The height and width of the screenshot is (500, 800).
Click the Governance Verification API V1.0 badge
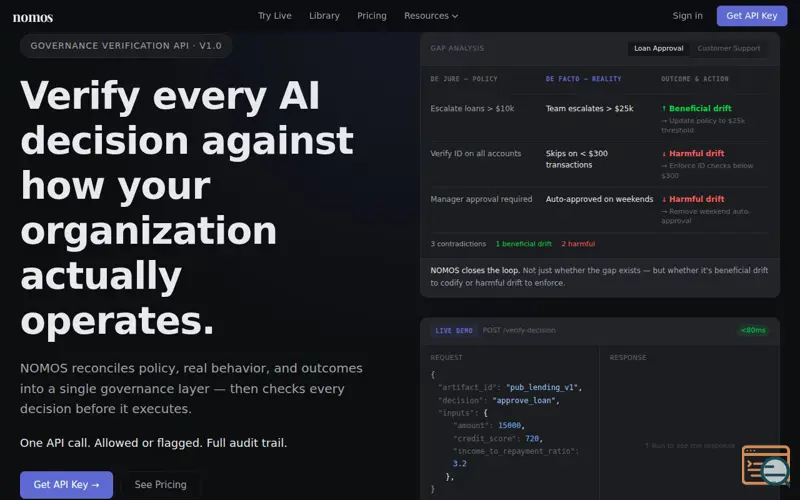point(126,46)
